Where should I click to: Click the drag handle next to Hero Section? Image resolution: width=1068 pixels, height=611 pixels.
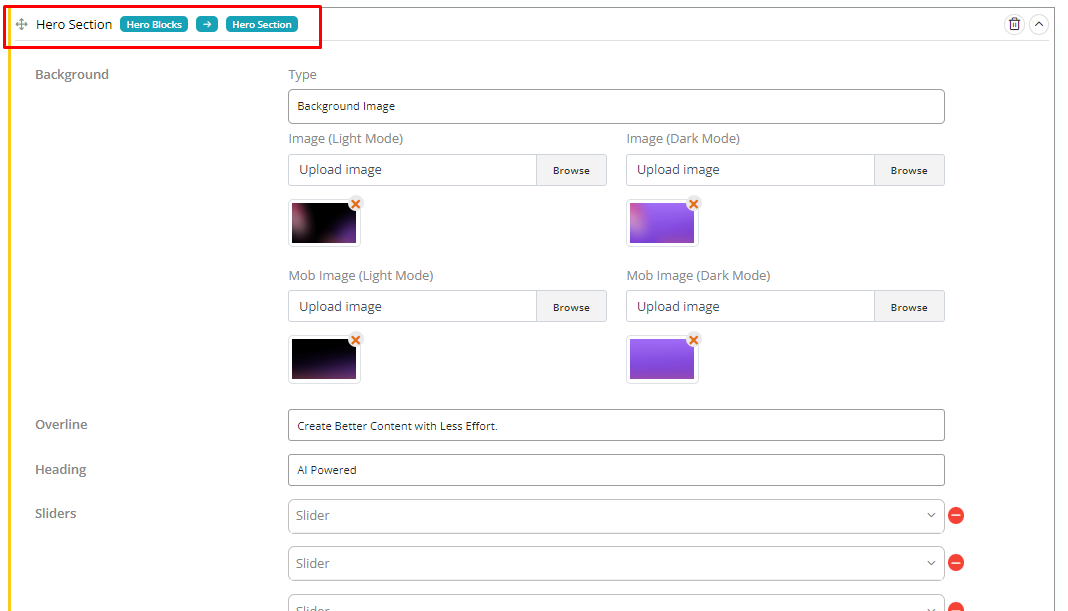point(22,25)
